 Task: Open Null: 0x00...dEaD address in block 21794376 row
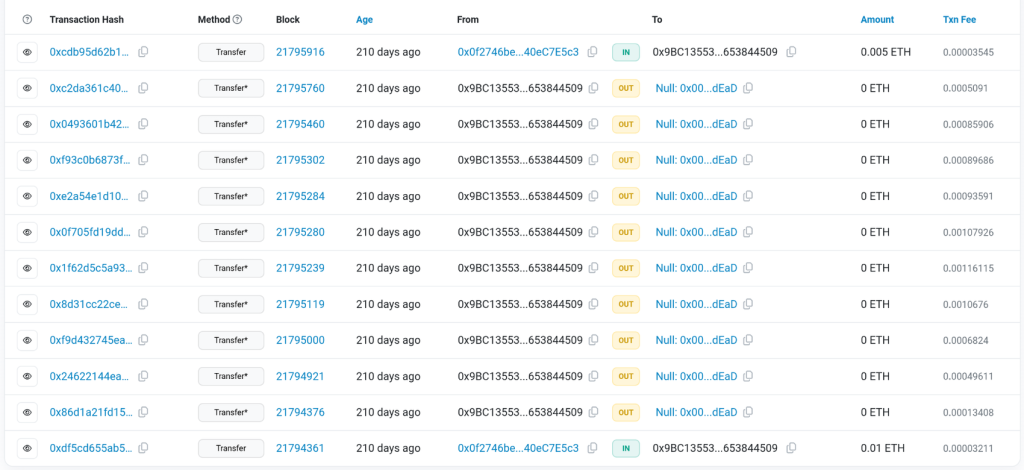coord(696,412)
